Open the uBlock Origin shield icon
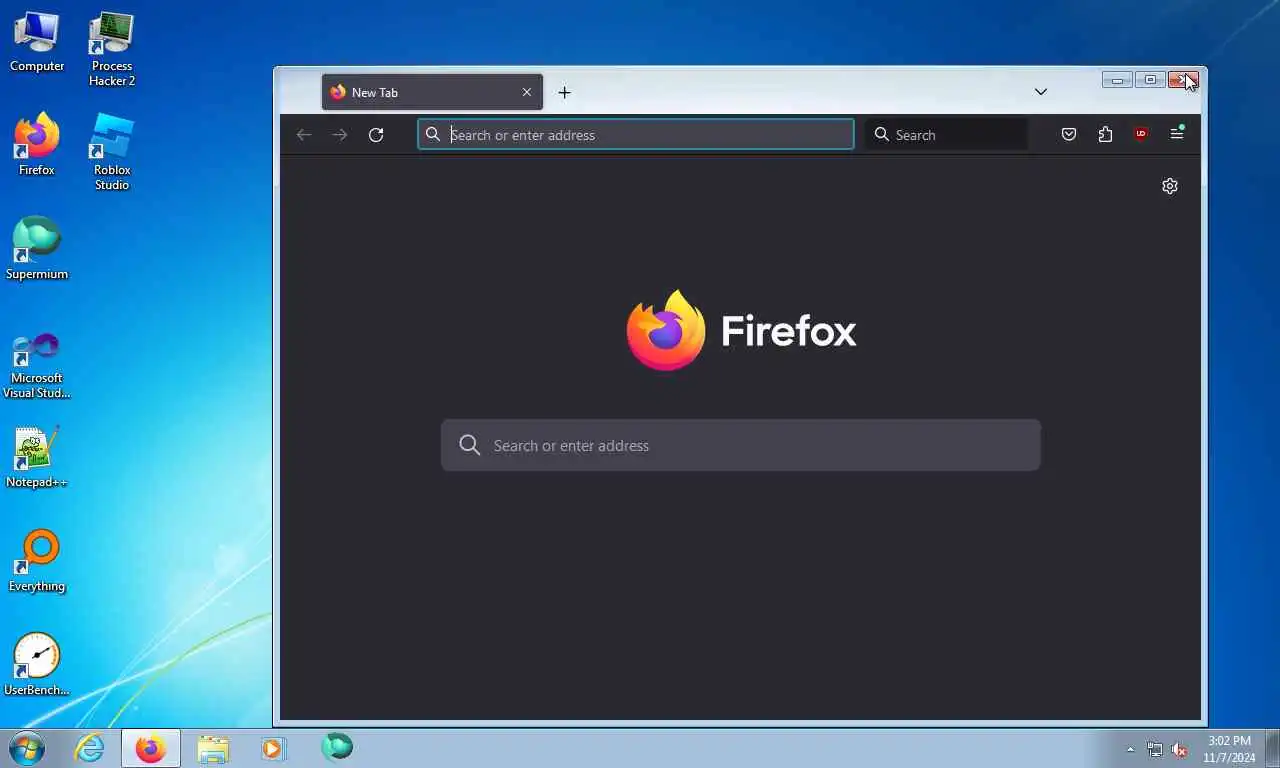This screenshot has width=1280, height=768. 1141,135
